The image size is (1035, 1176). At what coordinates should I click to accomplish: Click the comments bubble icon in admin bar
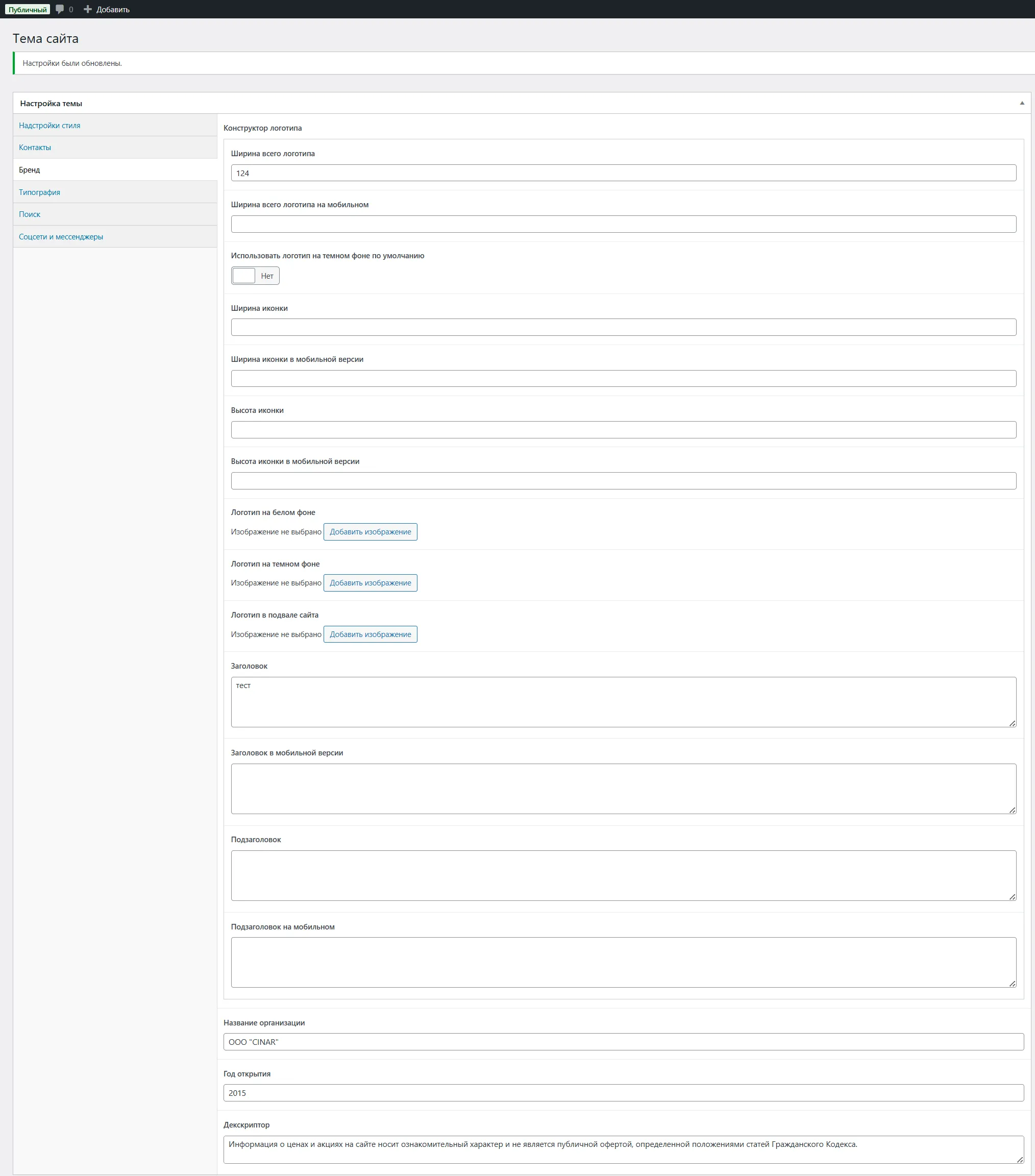pyautogui.click(x=60, y=9)
